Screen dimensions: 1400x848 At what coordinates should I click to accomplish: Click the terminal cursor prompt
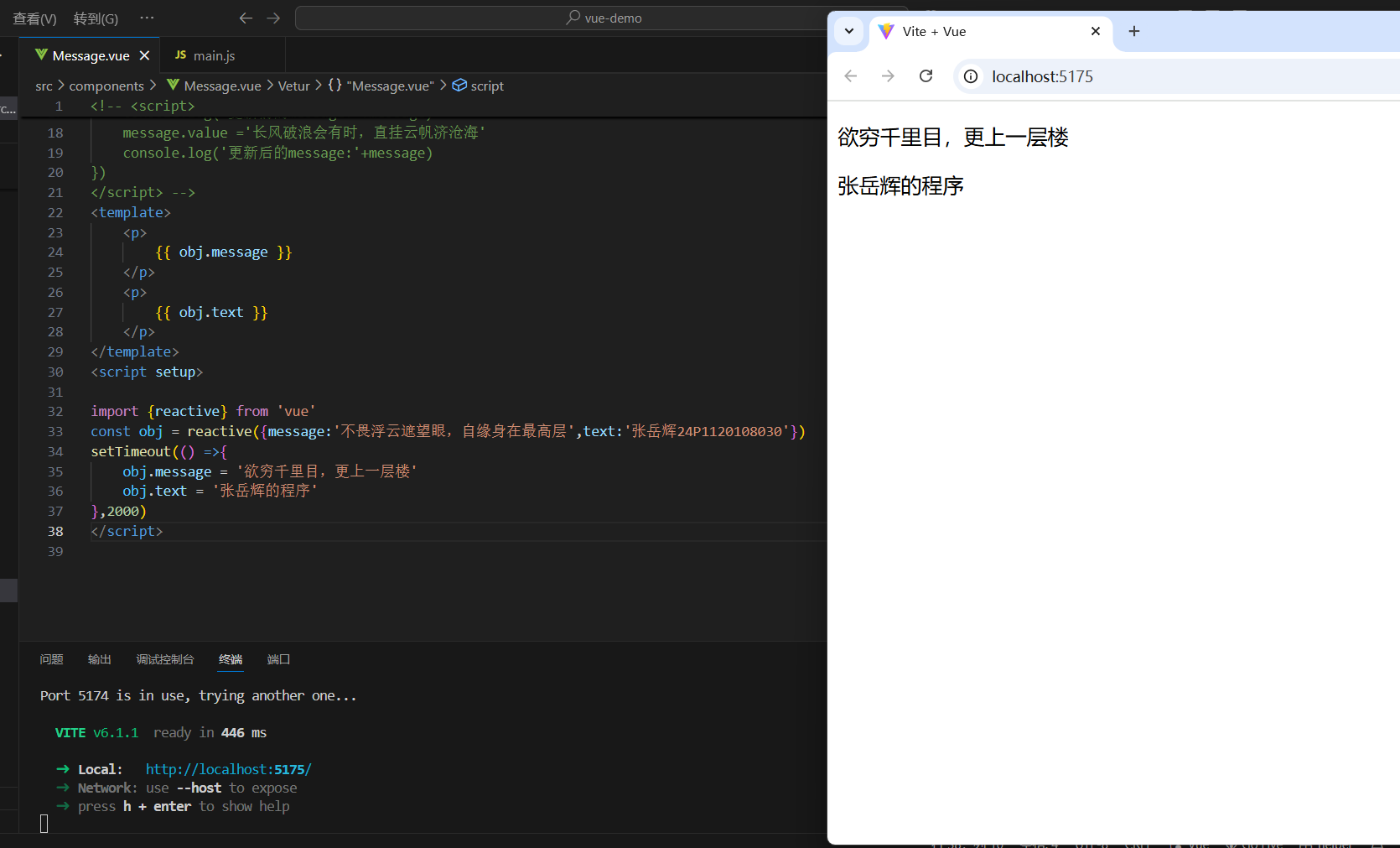(44, 824)
